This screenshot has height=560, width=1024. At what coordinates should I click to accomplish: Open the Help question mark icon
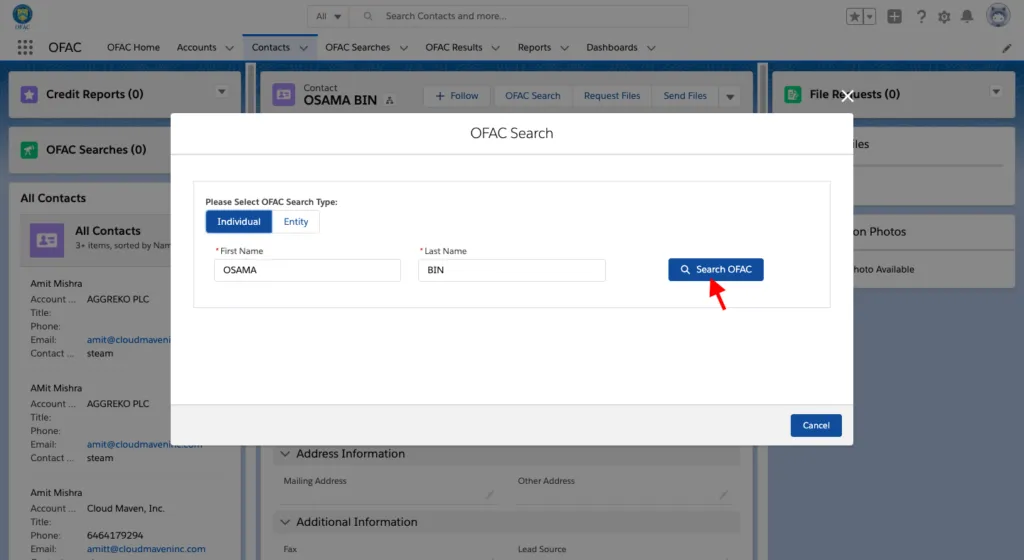(x=921, y=16)
